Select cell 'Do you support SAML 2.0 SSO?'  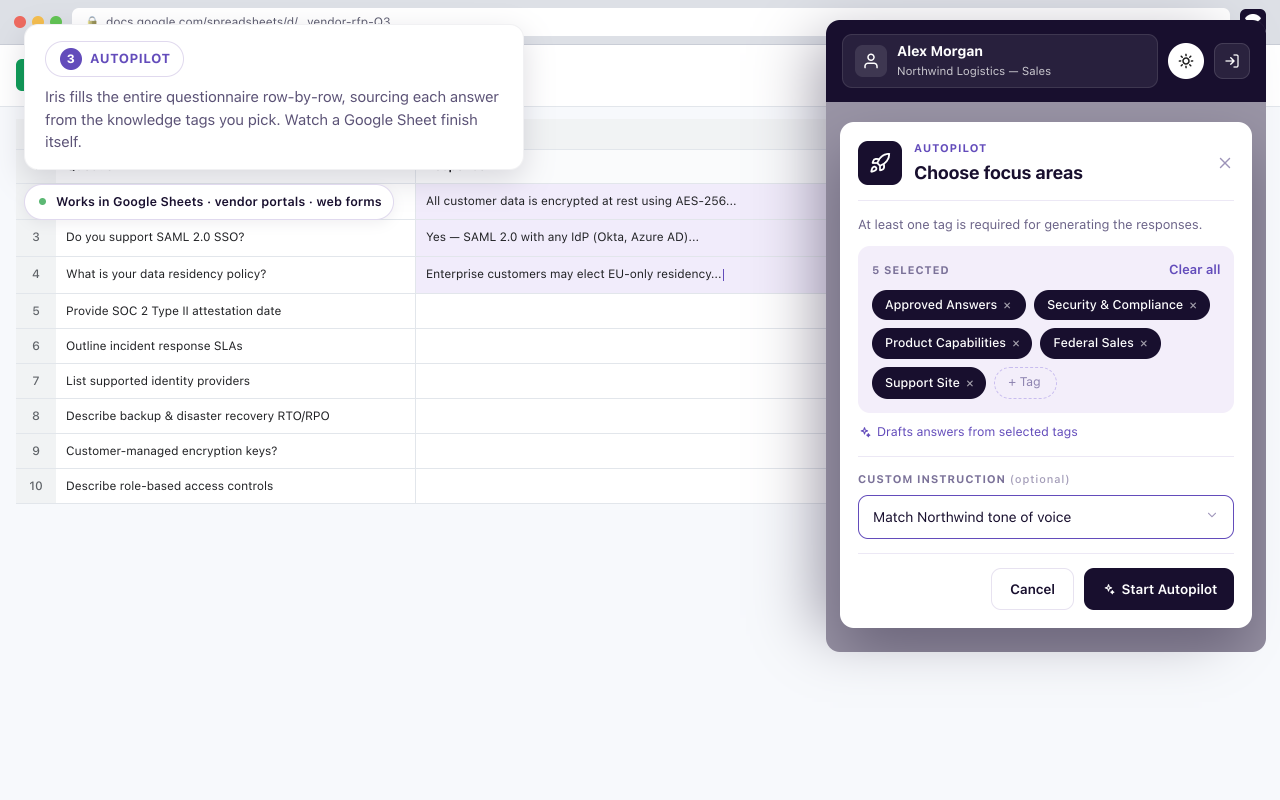[x=236, y=237]
